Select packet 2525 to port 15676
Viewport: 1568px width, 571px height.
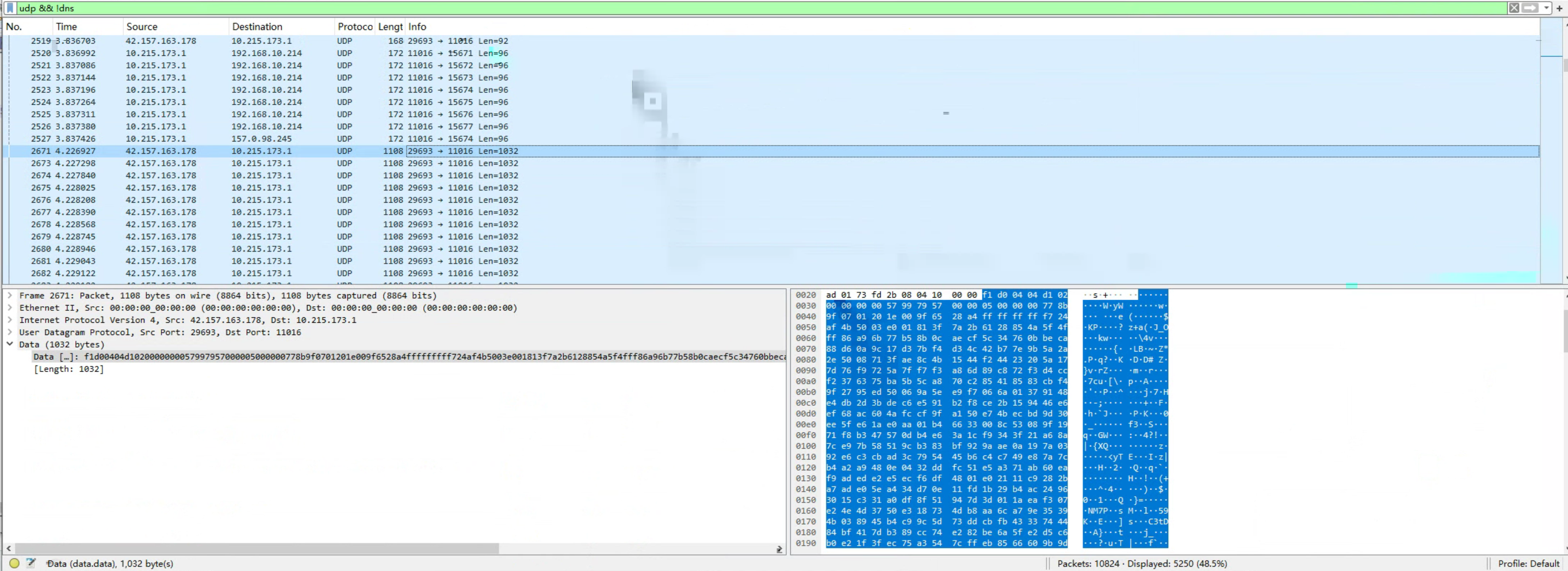click(x=771, y=114)
